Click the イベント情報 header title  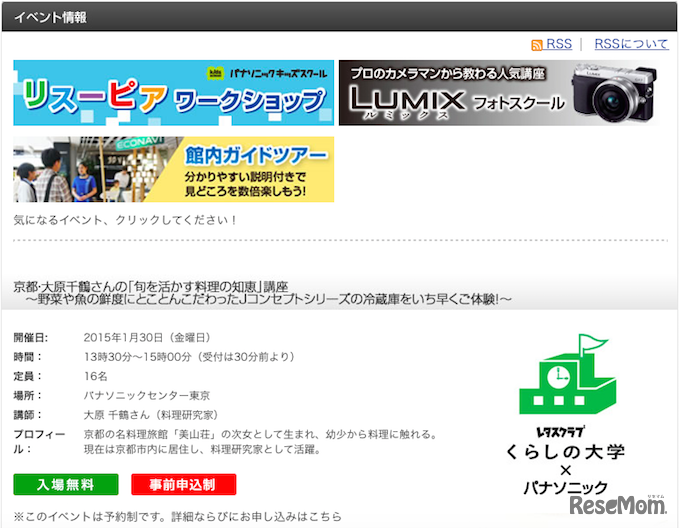click(x=50, y=17)
